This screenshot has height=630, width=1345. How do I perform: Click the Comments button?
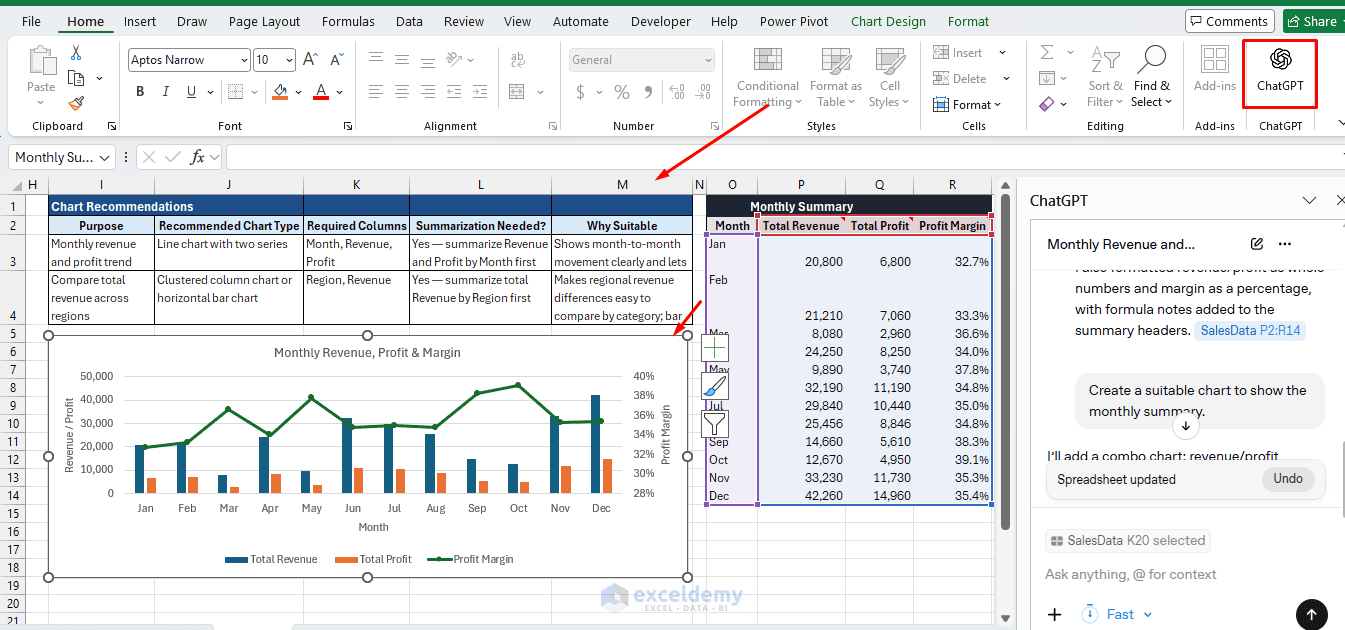tap(1229, 21)
